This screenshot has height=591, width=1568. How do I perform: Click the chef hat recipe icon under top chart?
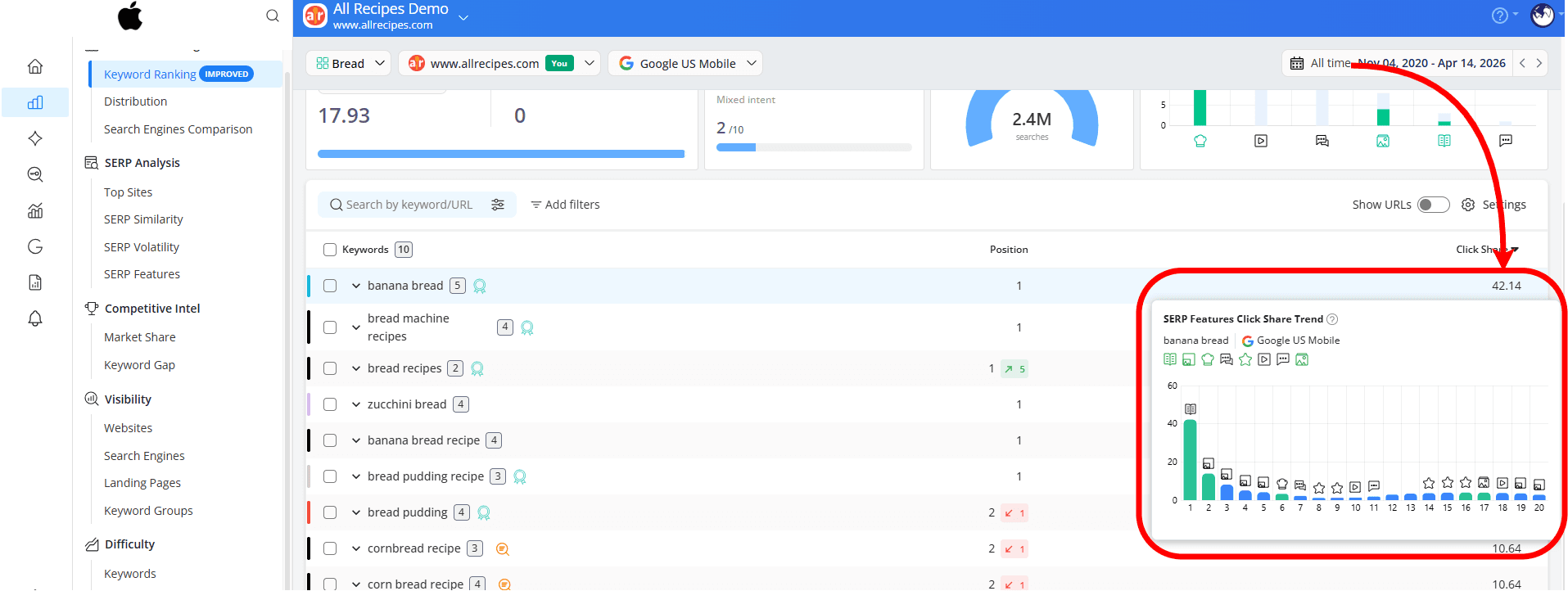pos(1200,141)
